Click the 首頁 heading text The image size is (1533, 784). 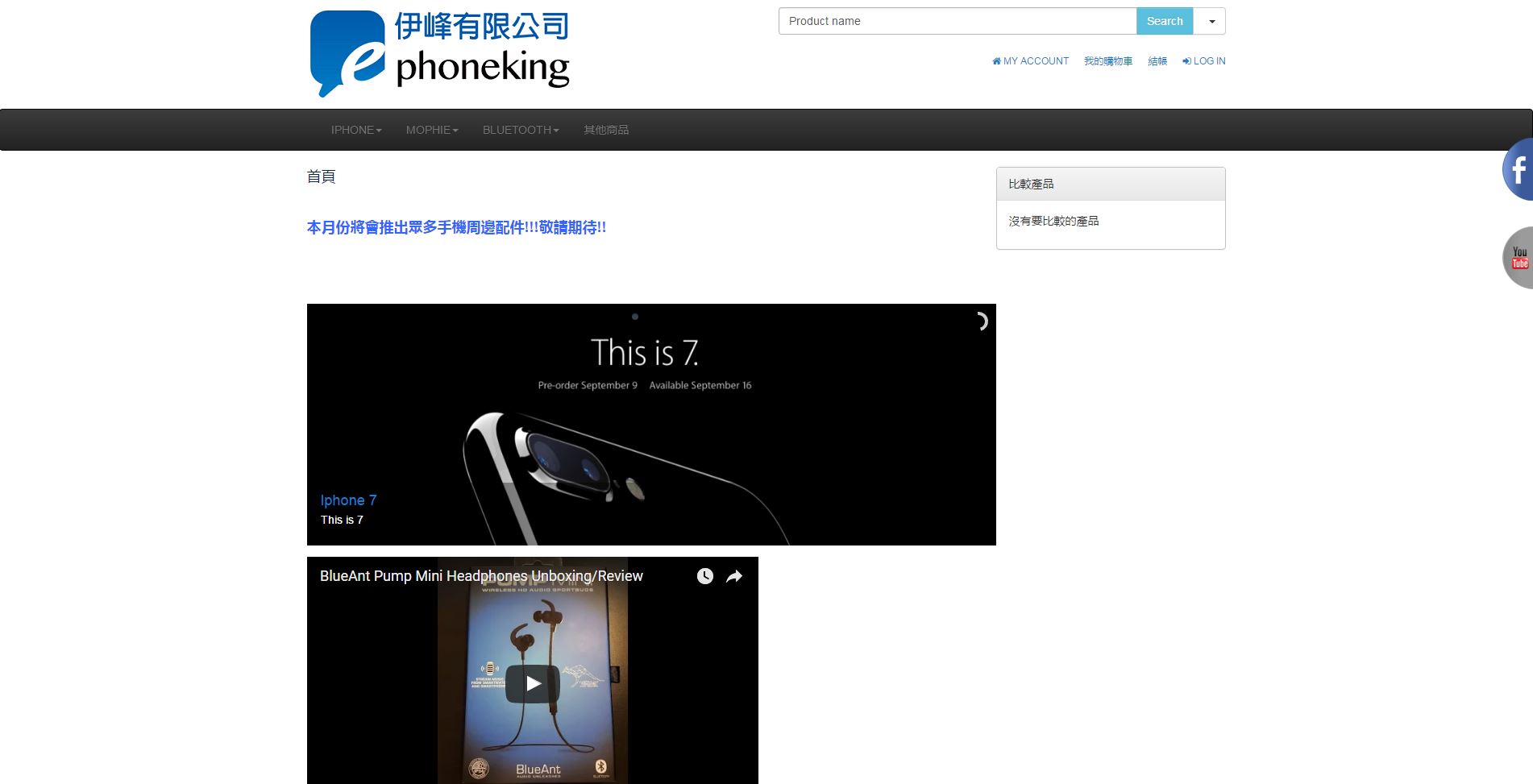click(321, 176)
